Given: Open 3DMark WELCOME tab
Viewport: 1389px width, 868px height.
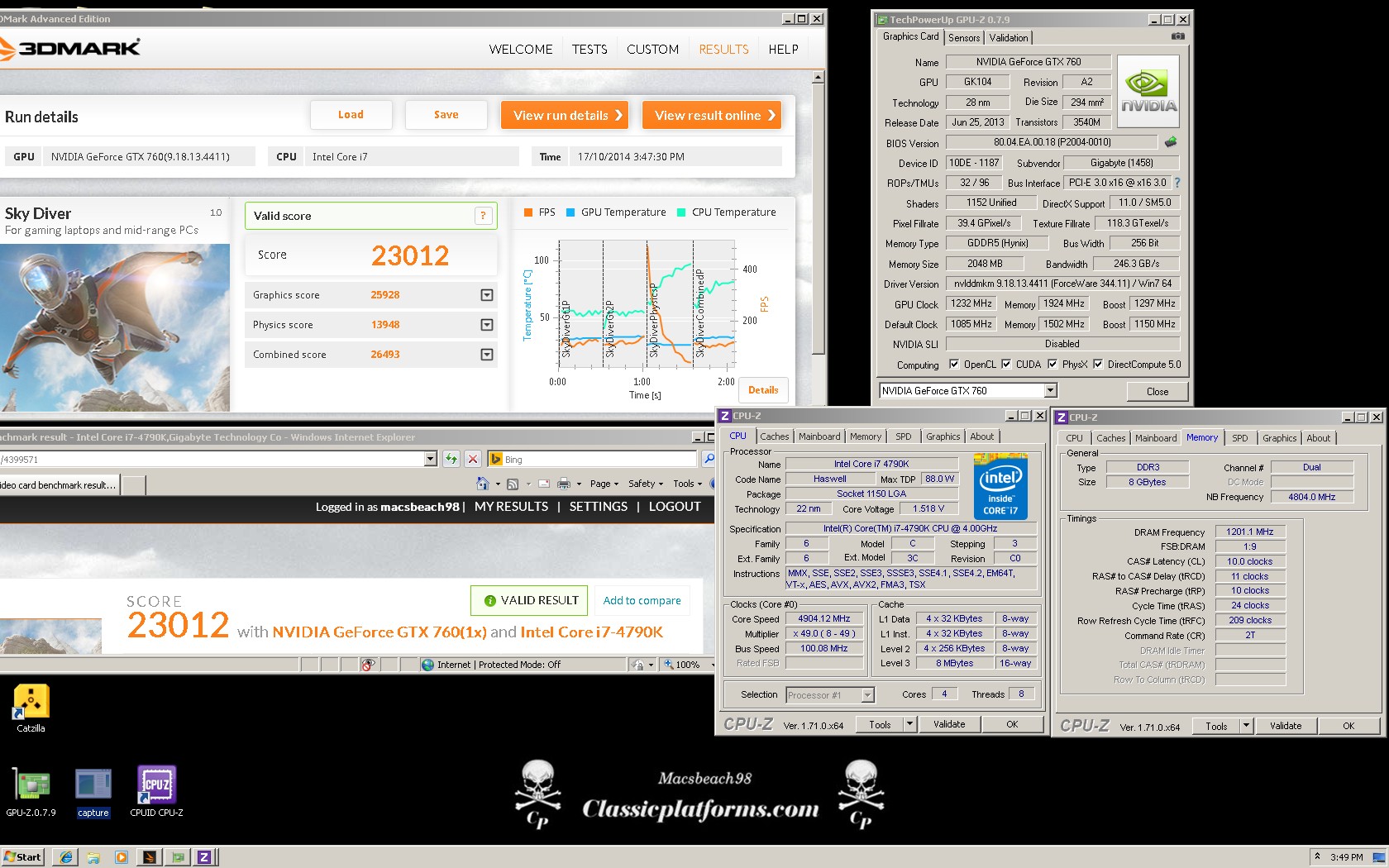Looking at the screenshot, I should (521, 50).
